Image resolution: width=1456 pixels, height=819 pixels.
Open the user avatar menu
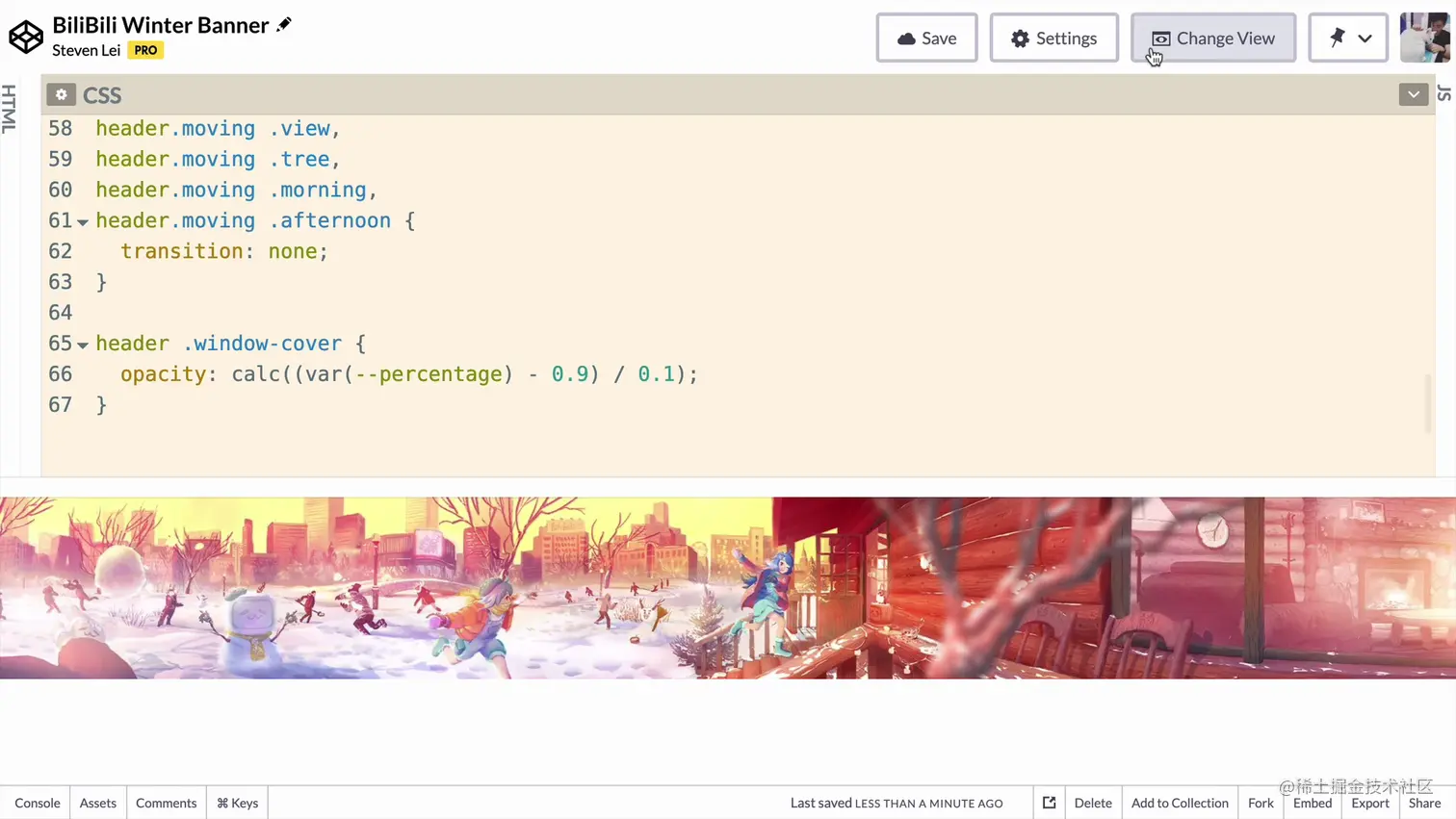pyautogui.click(x=1424, y=38)
